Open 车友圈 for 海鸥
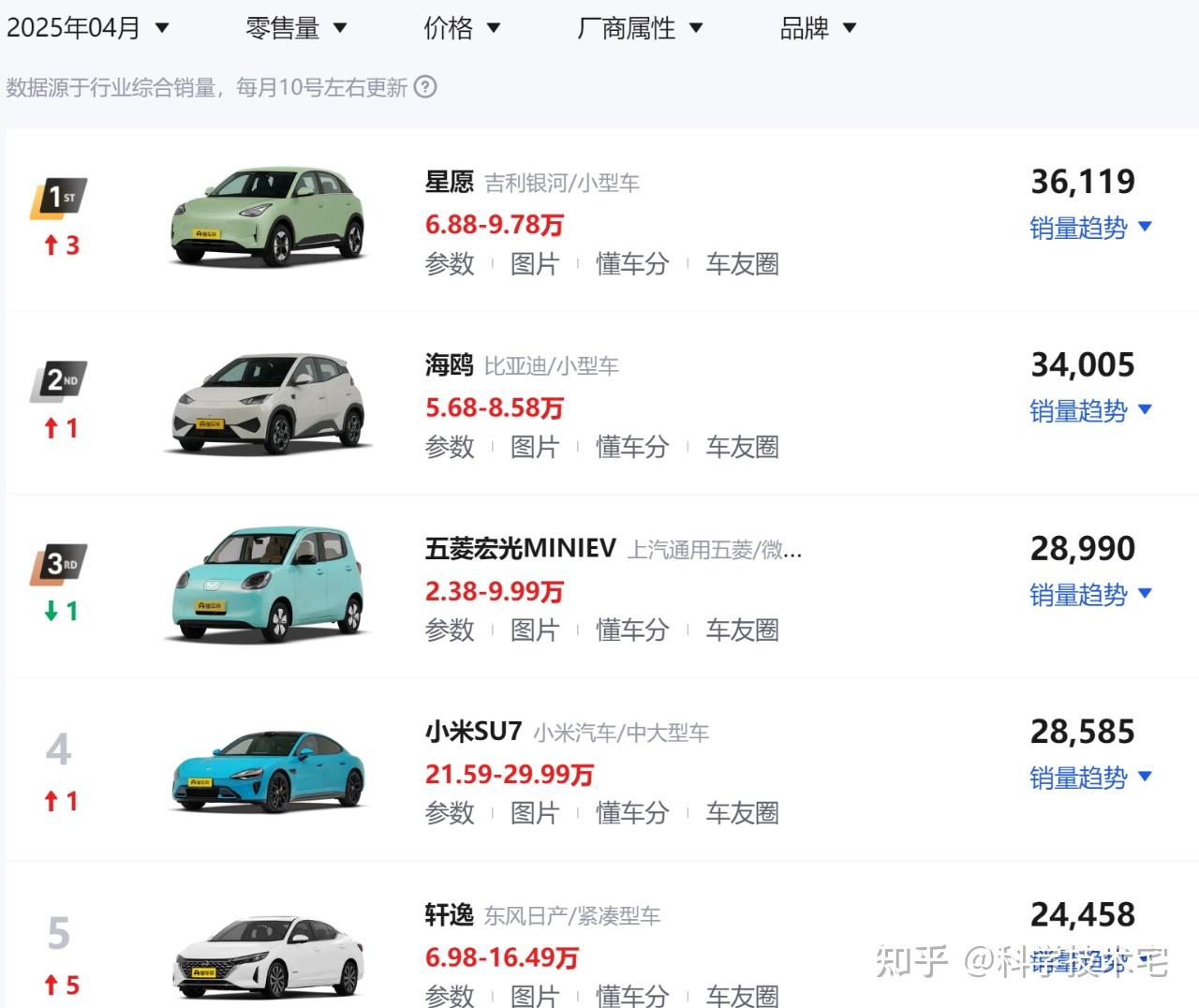The width and height of the screenshot is (1199, 1008). click(x=742, y=447)
